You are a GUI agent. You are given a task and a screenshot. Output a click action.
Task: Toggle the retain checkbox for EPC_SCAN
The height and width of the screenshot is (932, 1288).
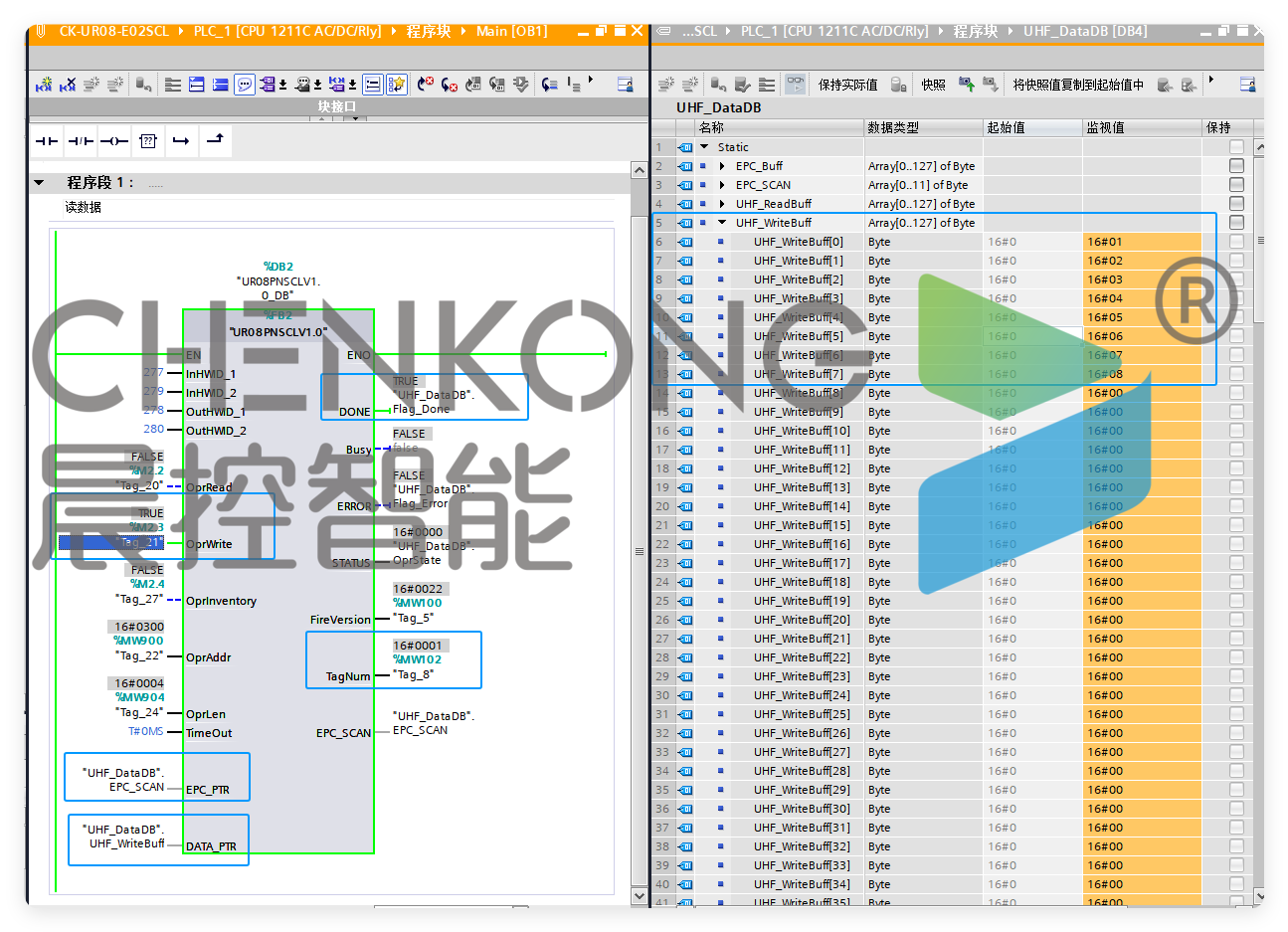pos(1236,185)
